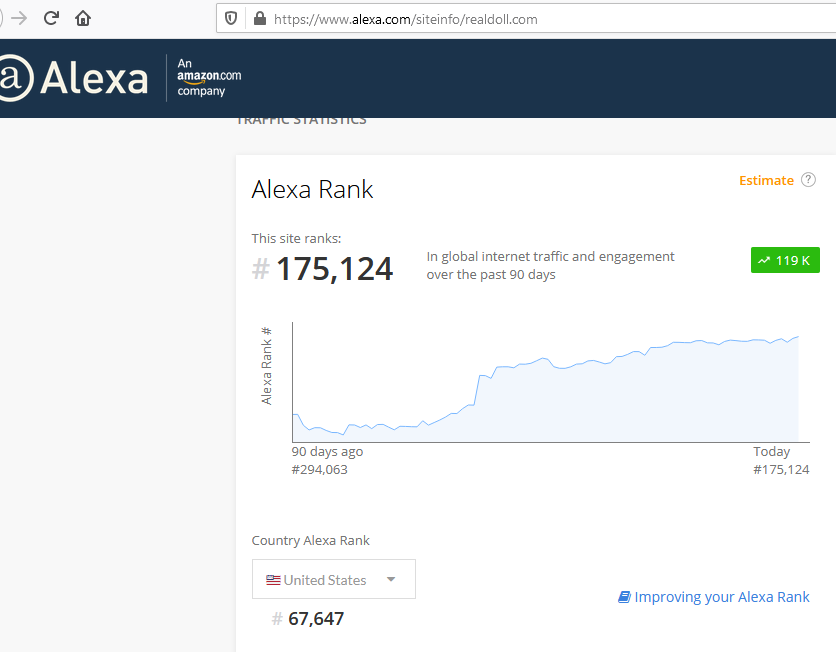The image size is (836, 652).
Task: Open the Estimate help question mark icon
Action: click(x=808, y=180)
